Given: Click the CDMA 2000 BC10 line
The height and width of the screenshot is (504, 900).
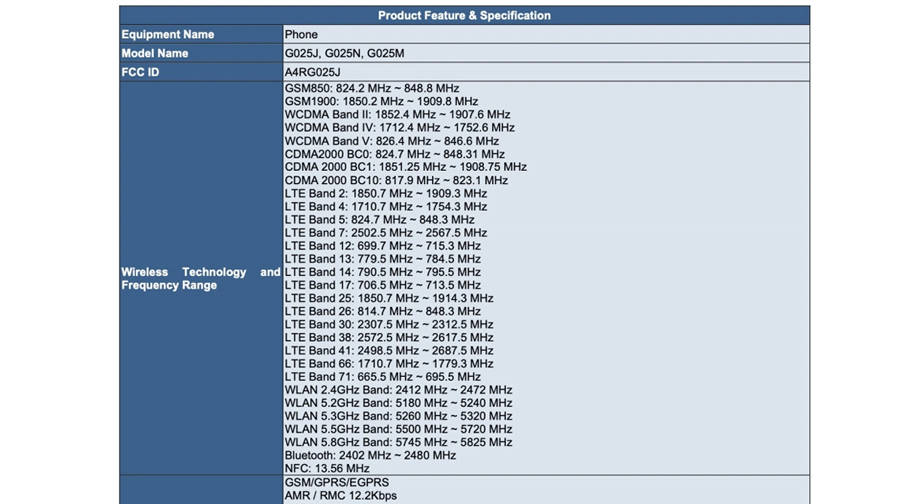Looking at the screenshot, I should coord(396,180).
